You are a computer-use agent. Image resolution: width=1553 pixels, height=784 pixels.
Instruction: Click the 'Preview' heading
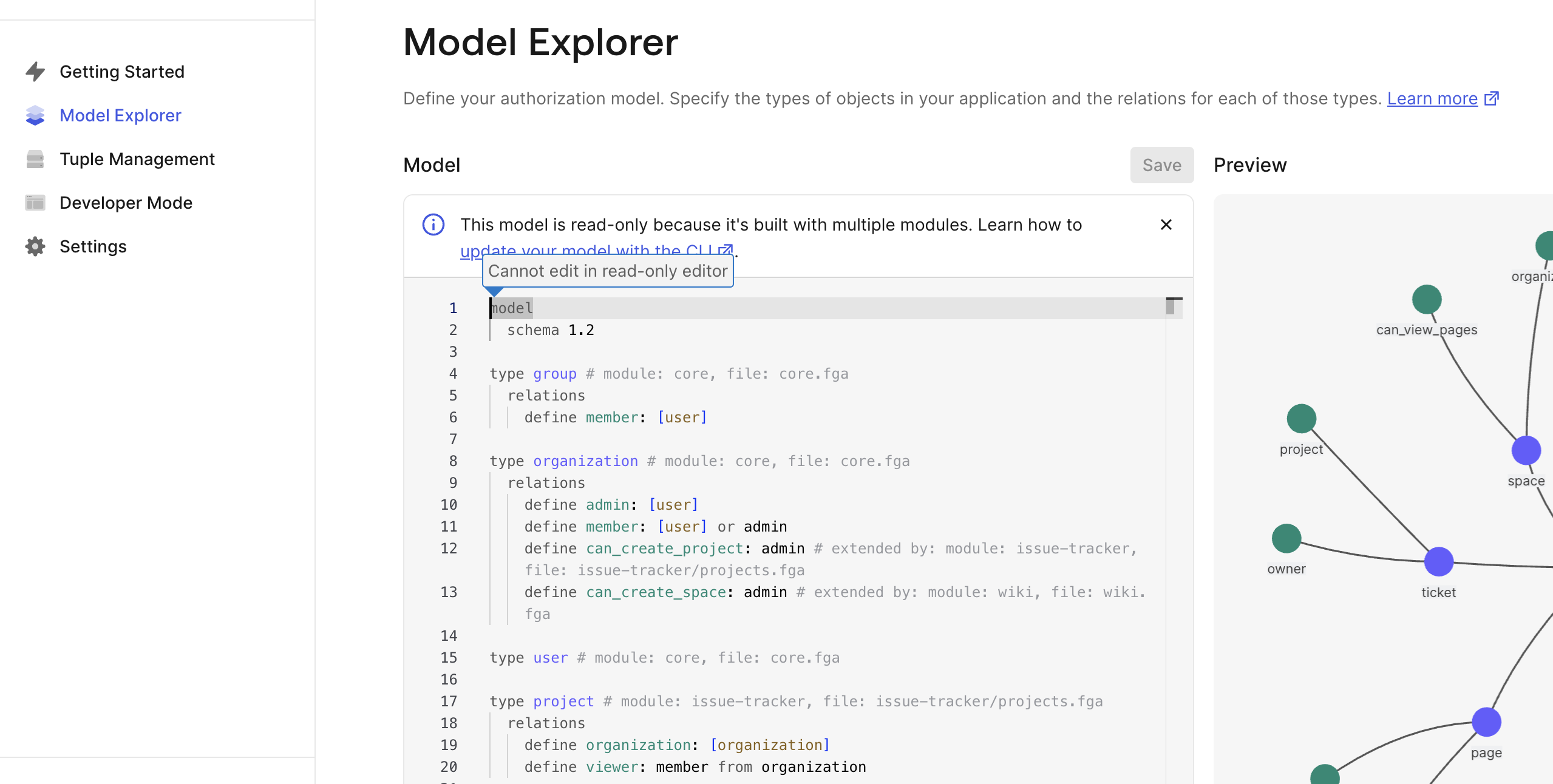click(1250, 165)
